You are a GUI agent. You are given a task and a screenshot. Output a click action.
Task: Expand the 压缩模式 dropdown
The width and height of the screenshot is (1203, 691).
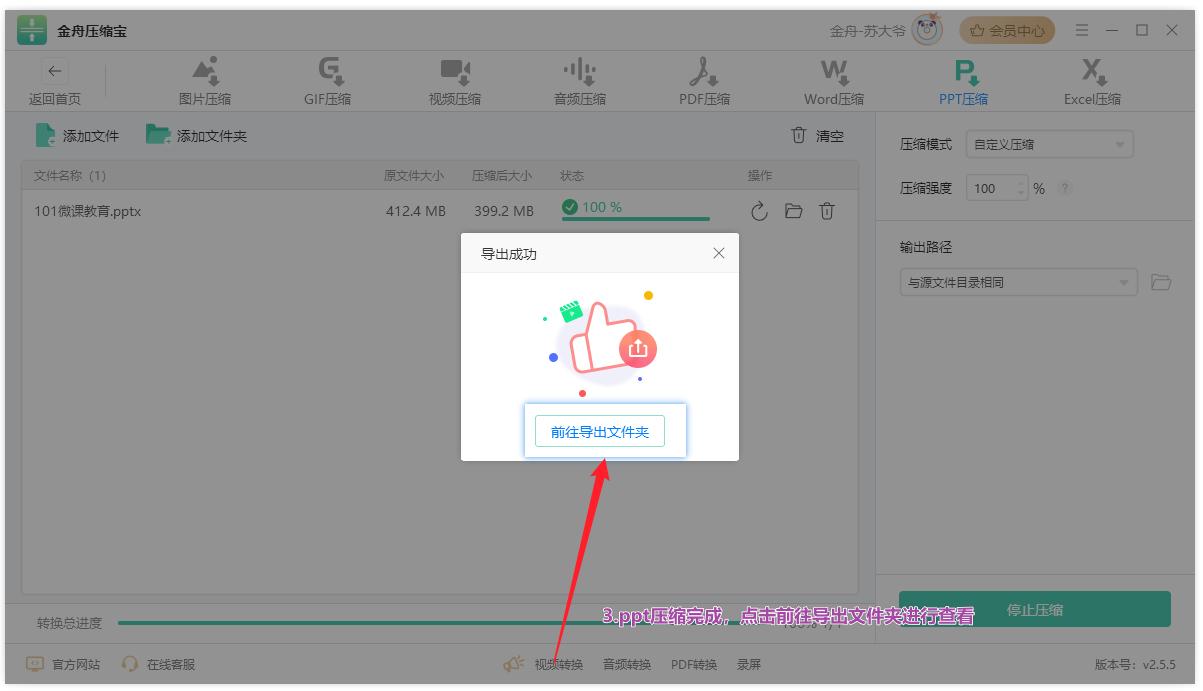coord(1119,145)
